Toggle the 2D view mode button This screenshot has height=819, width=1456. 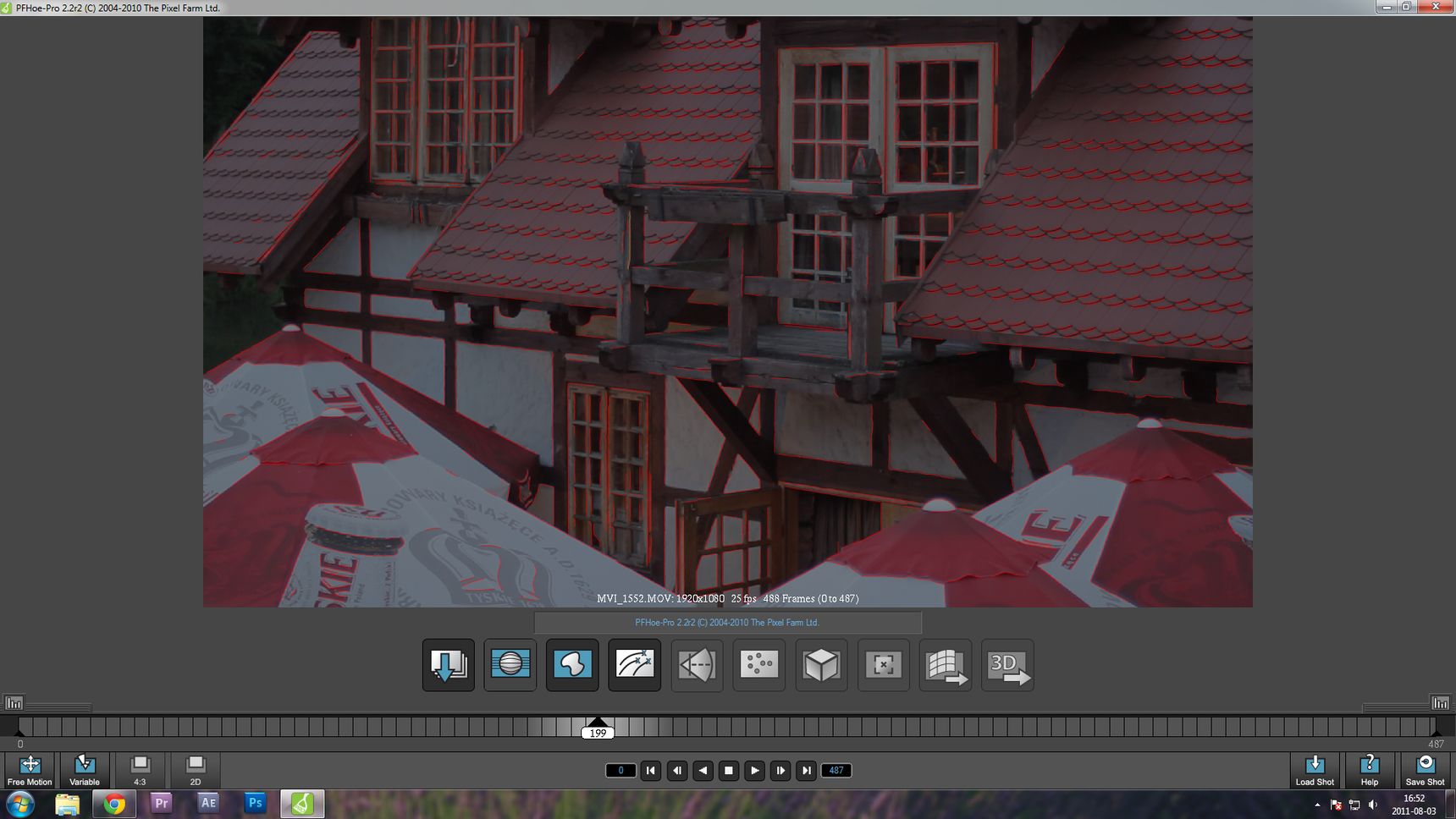[196, 771]
